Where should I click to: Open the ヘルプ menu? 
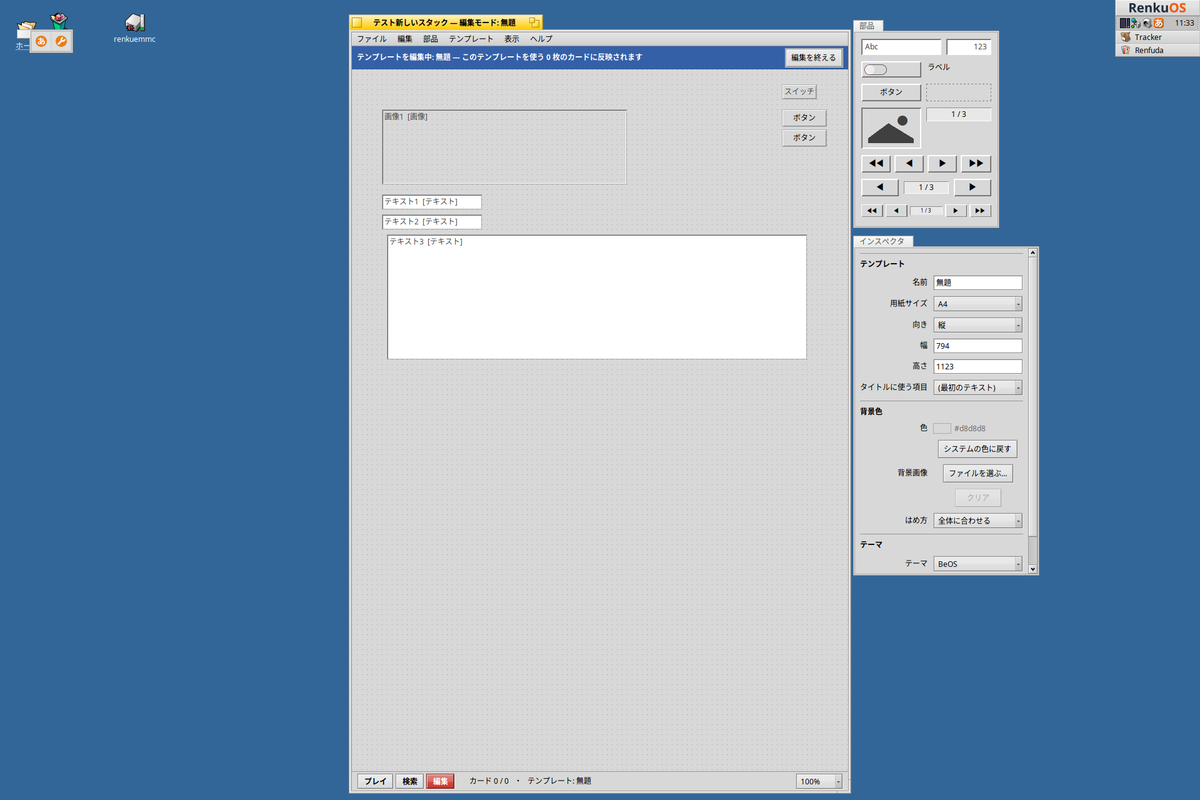(541, 38)
